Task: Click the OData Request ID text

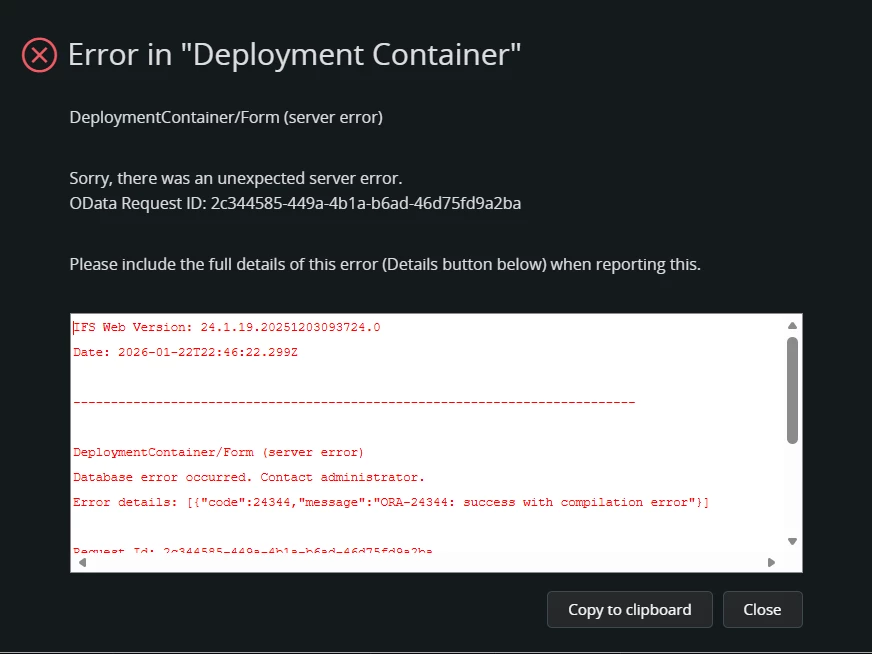Action: click(295, 204)
